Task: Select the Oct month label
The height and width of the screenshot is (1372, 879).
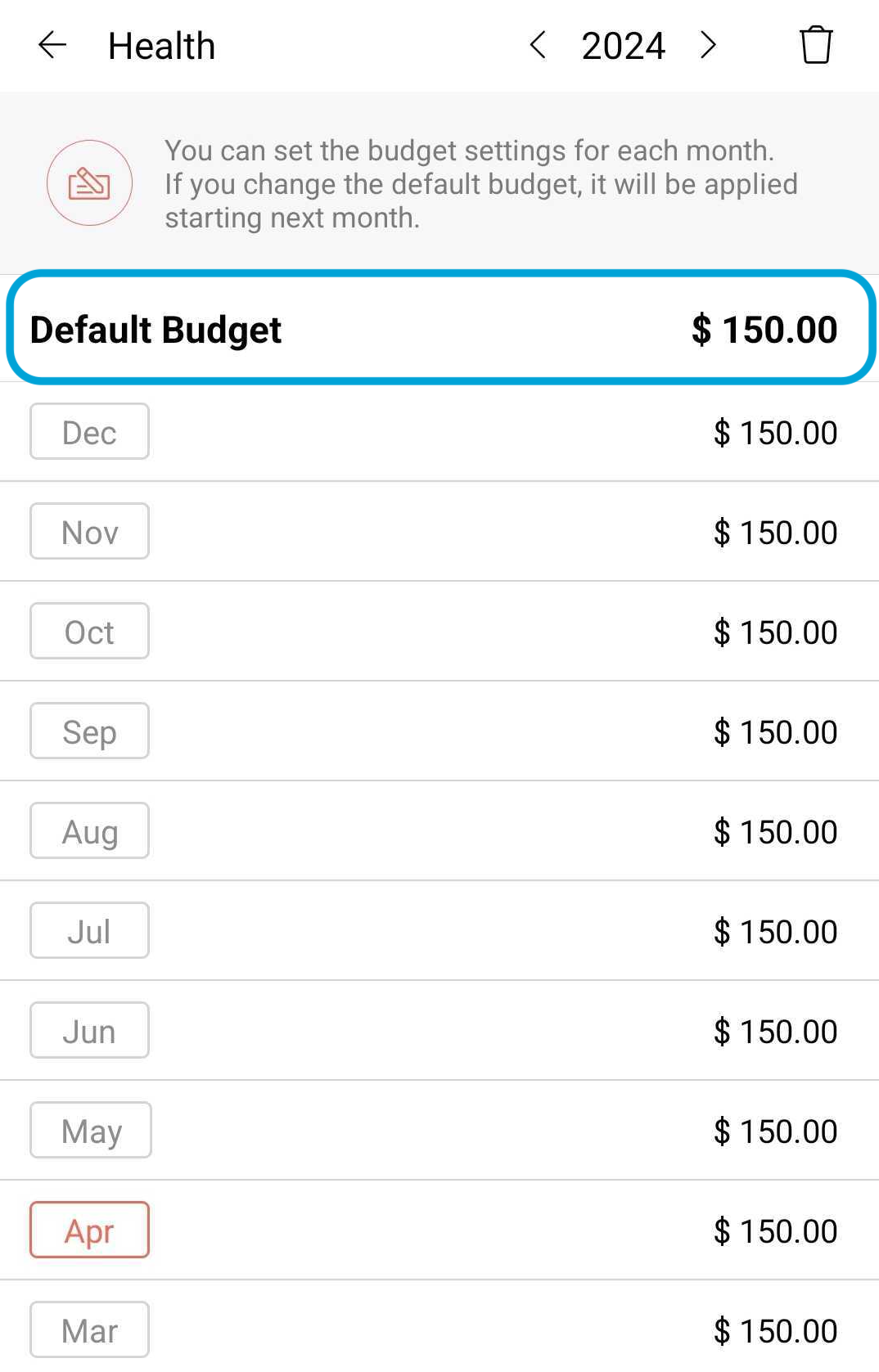Action: tap(89, 632)
